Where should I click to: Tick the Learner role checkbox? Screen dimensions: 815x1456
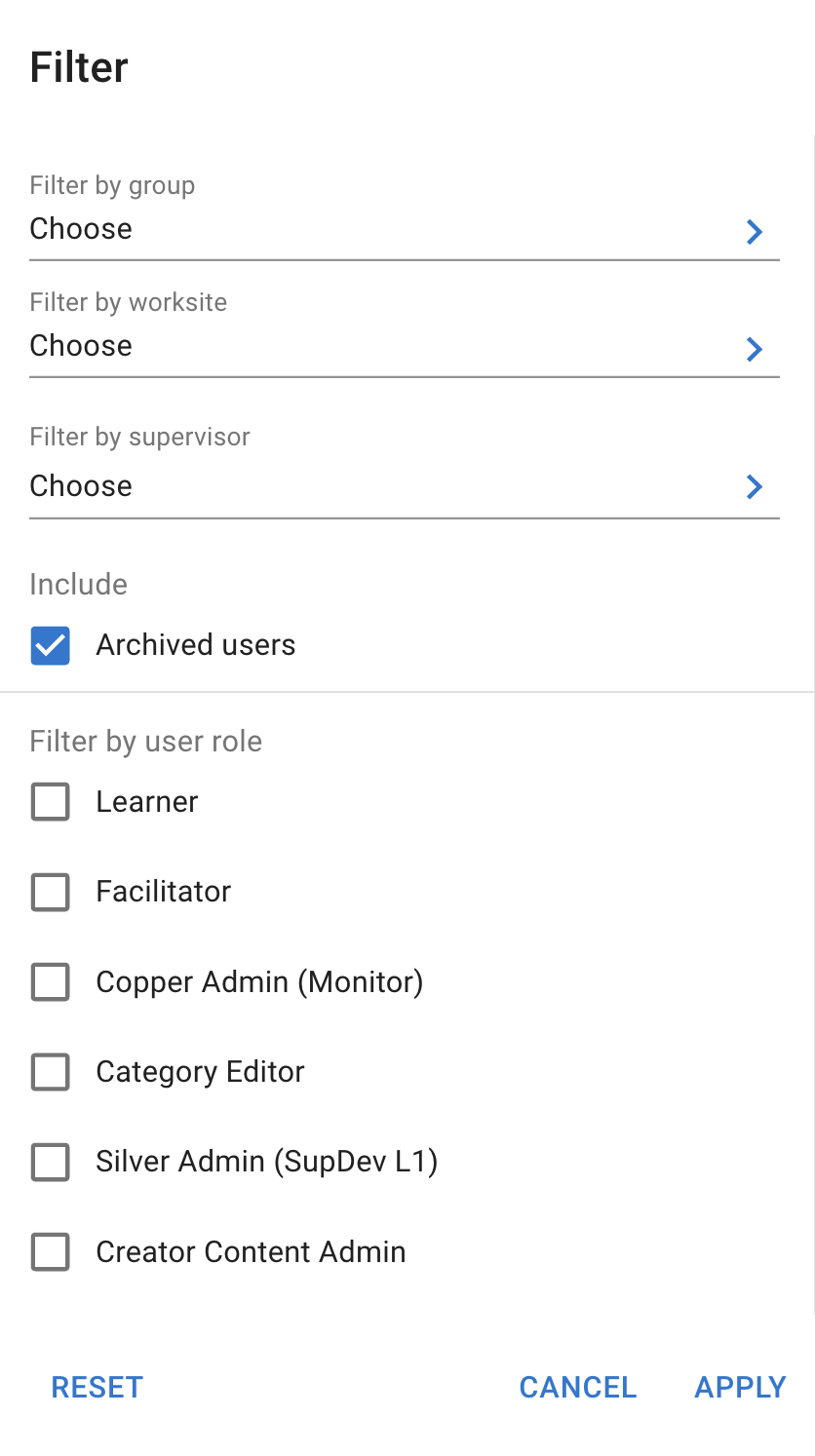coord(50,802)
